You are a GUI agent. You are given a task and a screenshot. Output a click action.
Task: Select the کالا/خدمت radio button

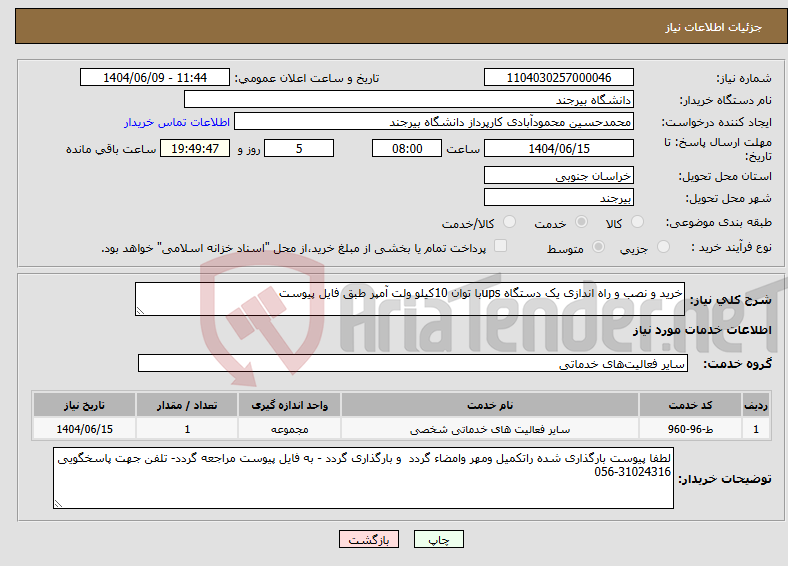pos(510,222)
